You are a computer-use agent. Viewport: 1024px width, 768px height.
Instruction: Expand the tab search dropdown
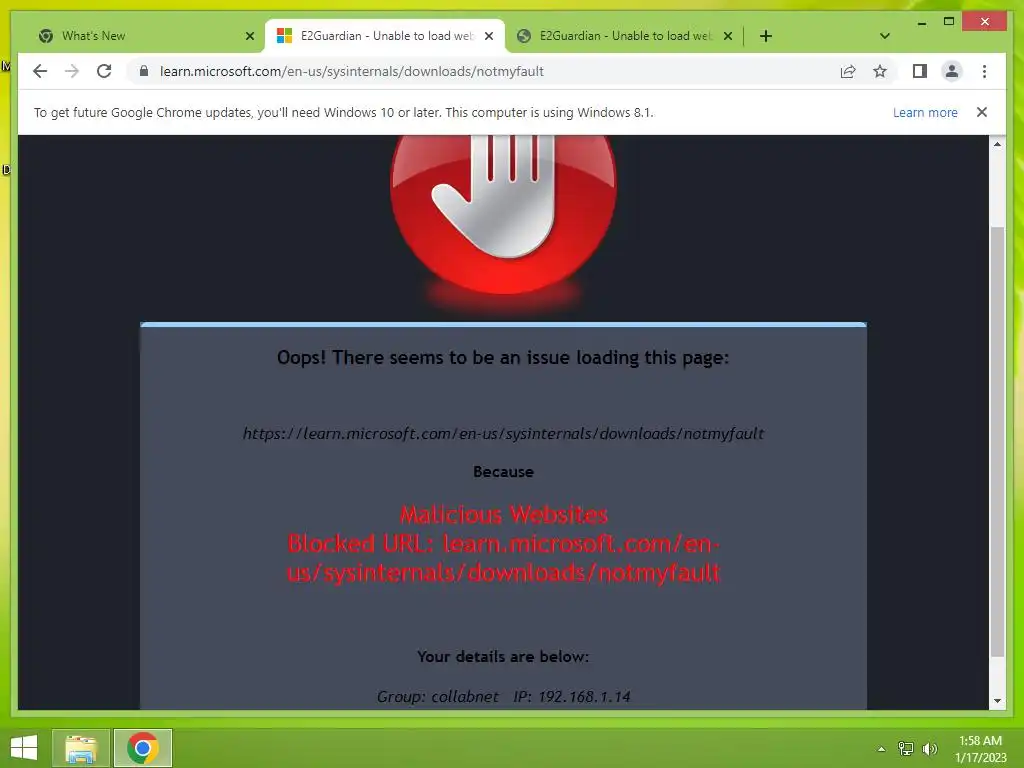(x=885, y=36)
